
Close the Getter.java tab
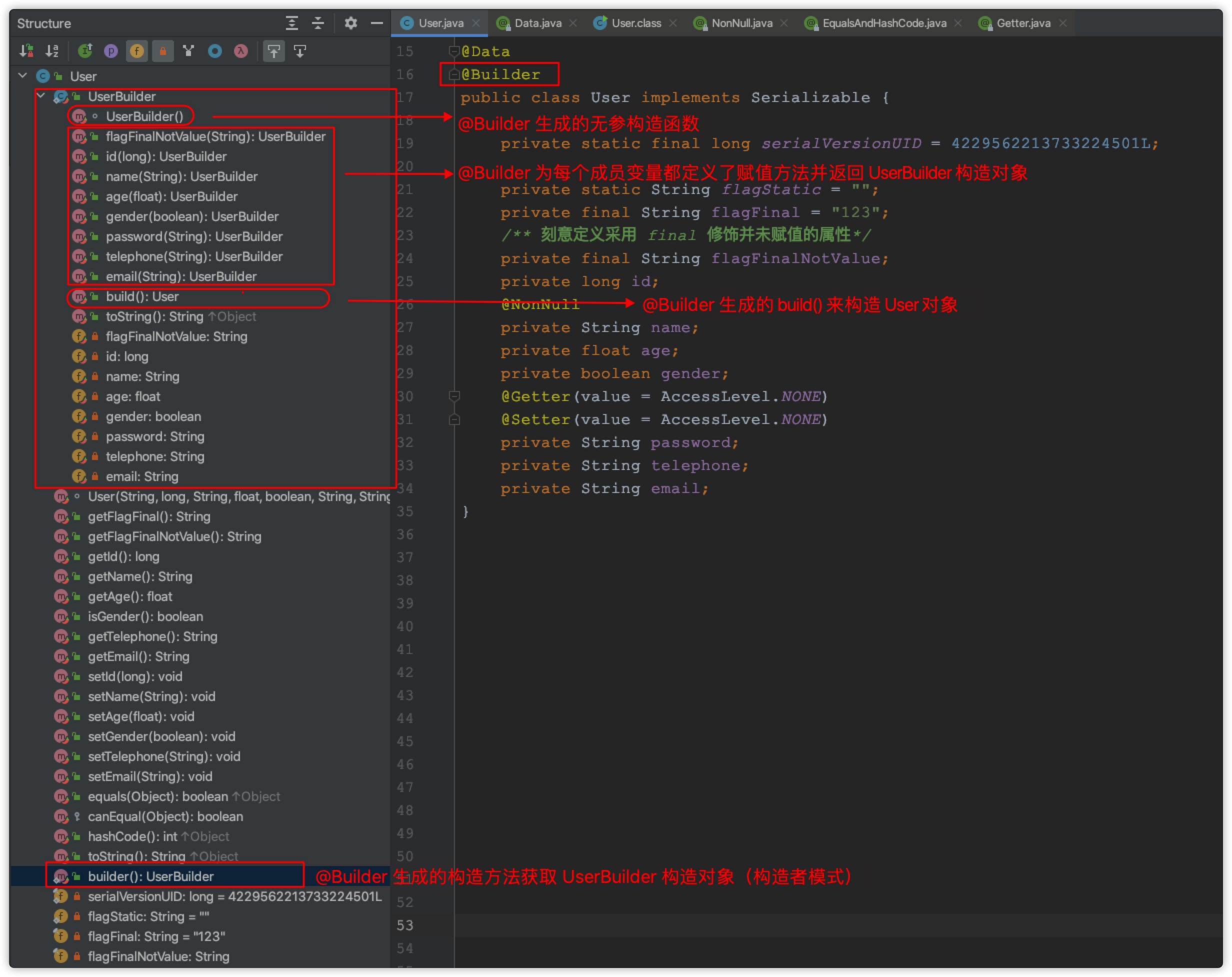(1063, 23)
